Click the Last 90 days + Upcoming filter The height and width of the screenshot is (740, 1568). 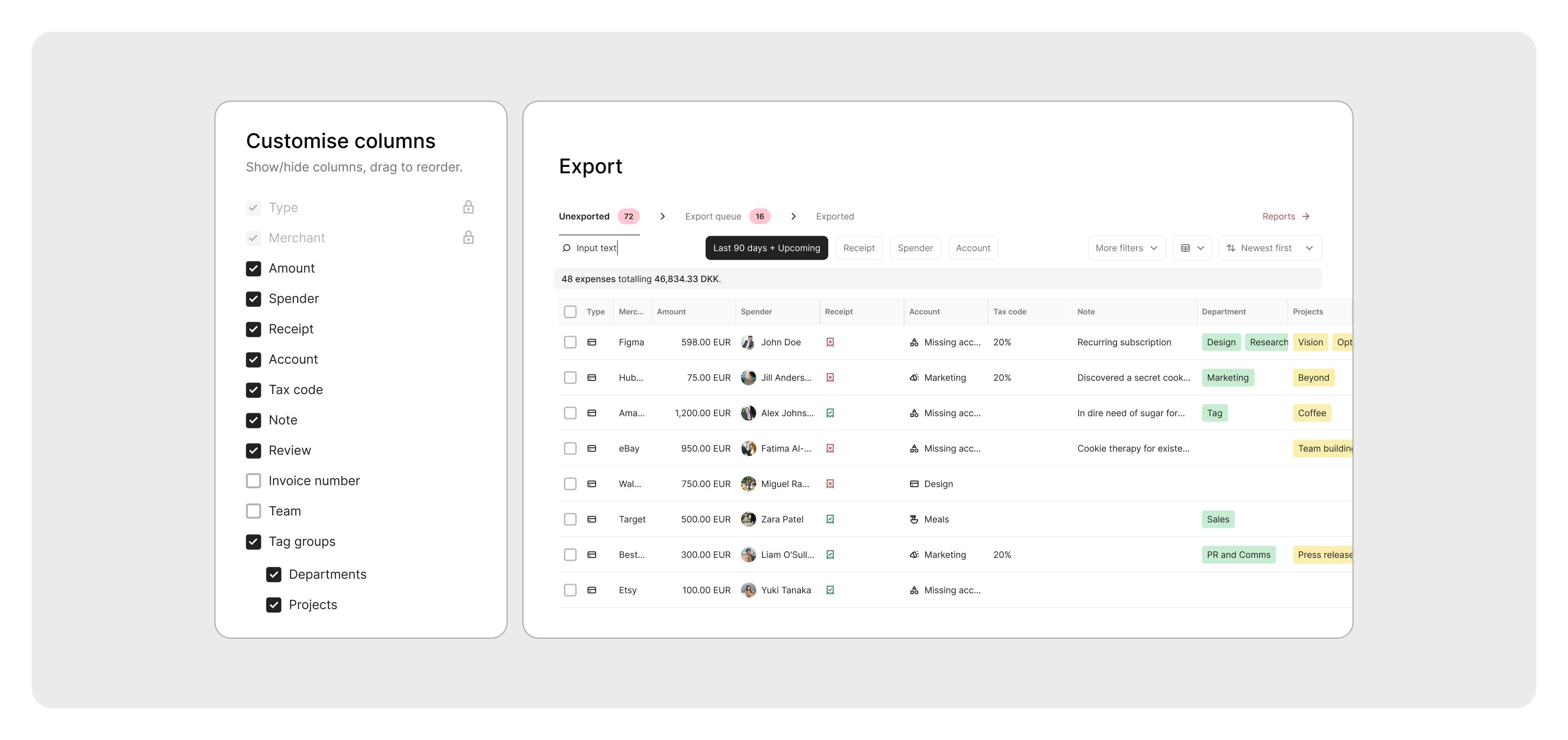click(x=766, y=248)
